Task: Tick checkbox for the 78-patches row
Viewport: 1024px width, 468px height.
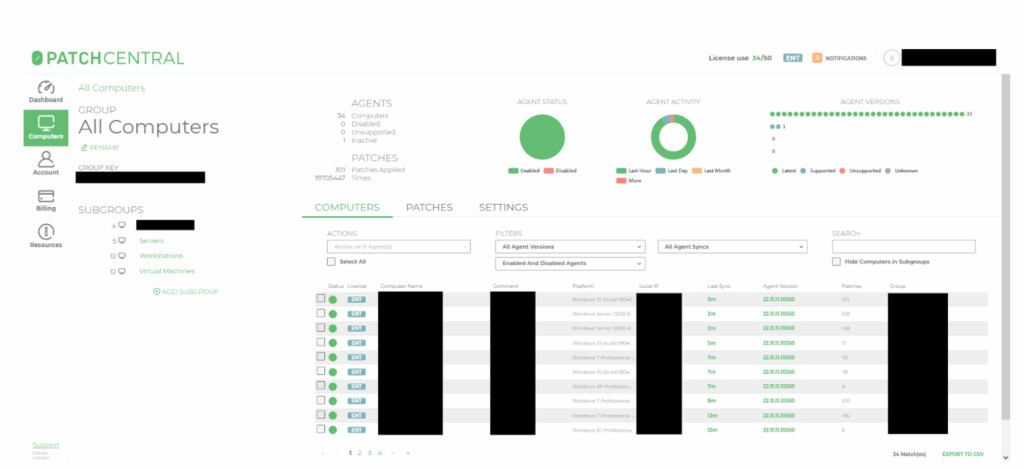Action: pyautogui.click(x=321, y=371)
